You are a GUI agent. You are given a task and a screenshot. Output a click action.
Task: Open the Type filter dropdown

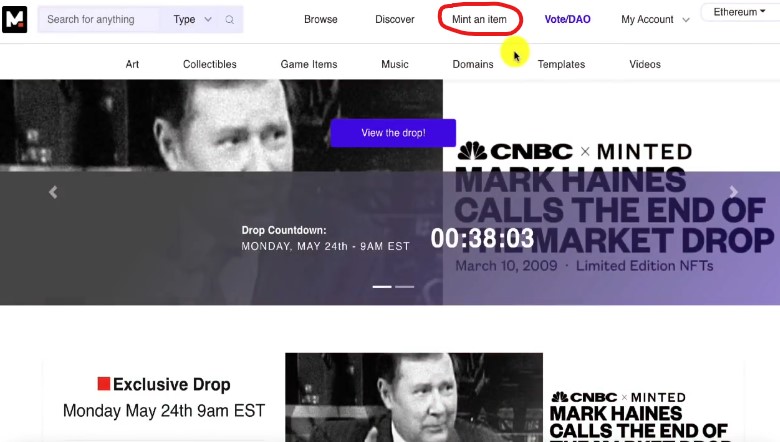coord(192,19)
